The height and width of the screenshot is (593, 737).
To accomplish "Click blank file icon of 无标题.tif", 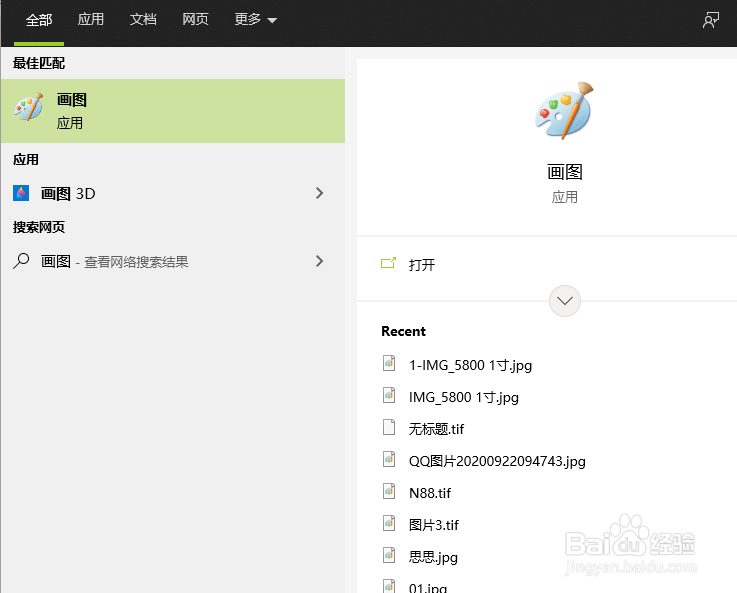I will coord(389,427).
